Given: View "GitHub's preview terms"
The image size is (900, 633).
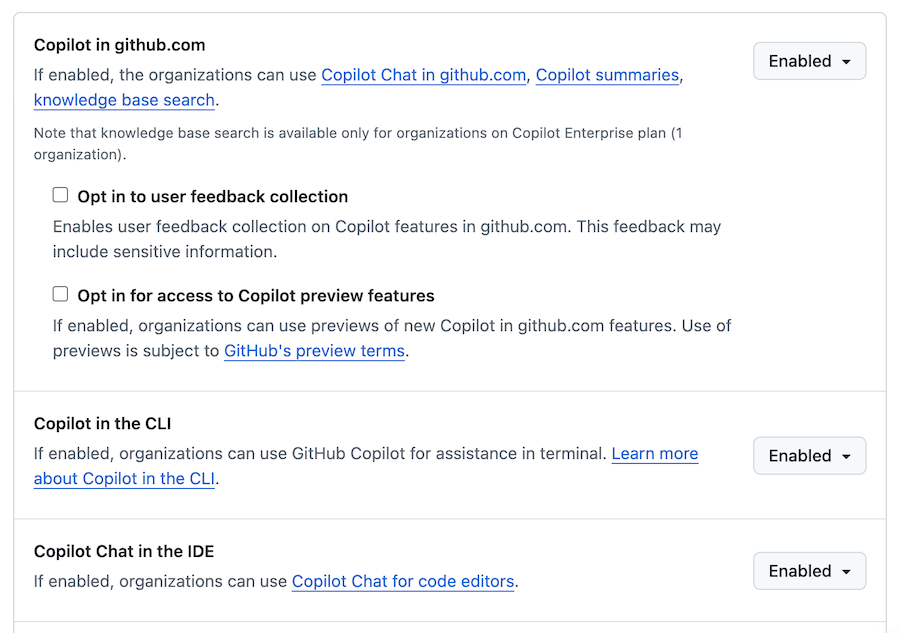Looking at the screenshot, I should [x=314, y=351].
